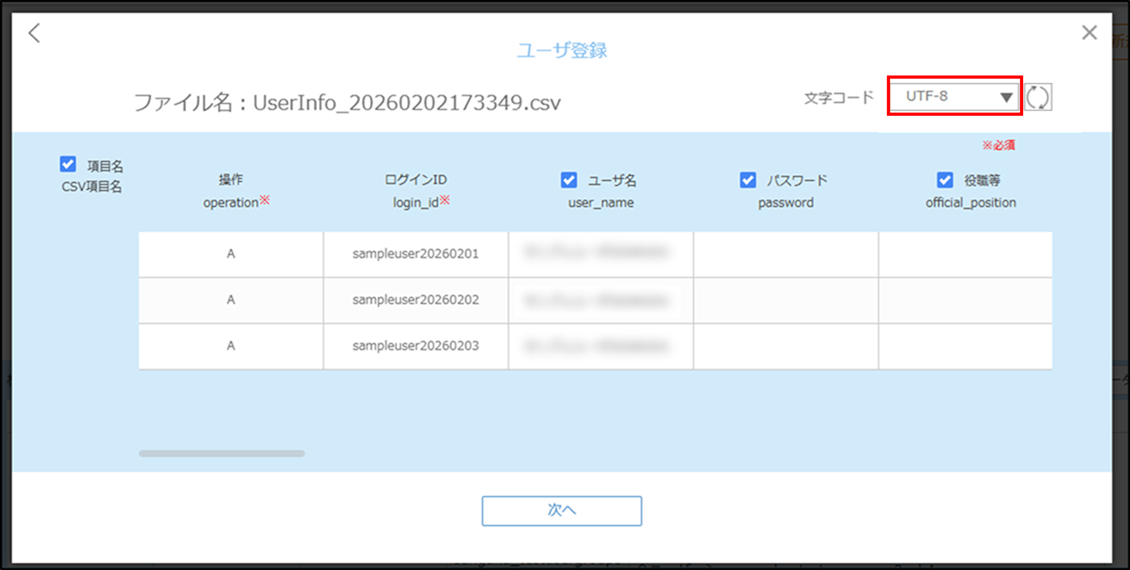Select cell sampleuser20260201
The image size is (1130, 570).
pyautogui.click(x=416, y=254)
